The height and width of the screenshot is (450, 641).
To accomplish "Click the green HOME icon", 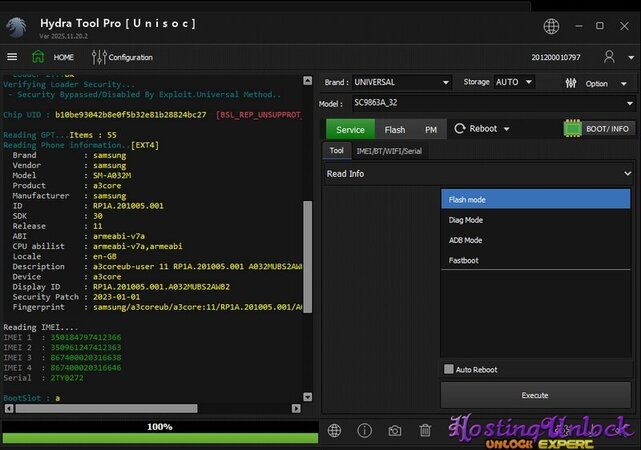I will point(38,57).
